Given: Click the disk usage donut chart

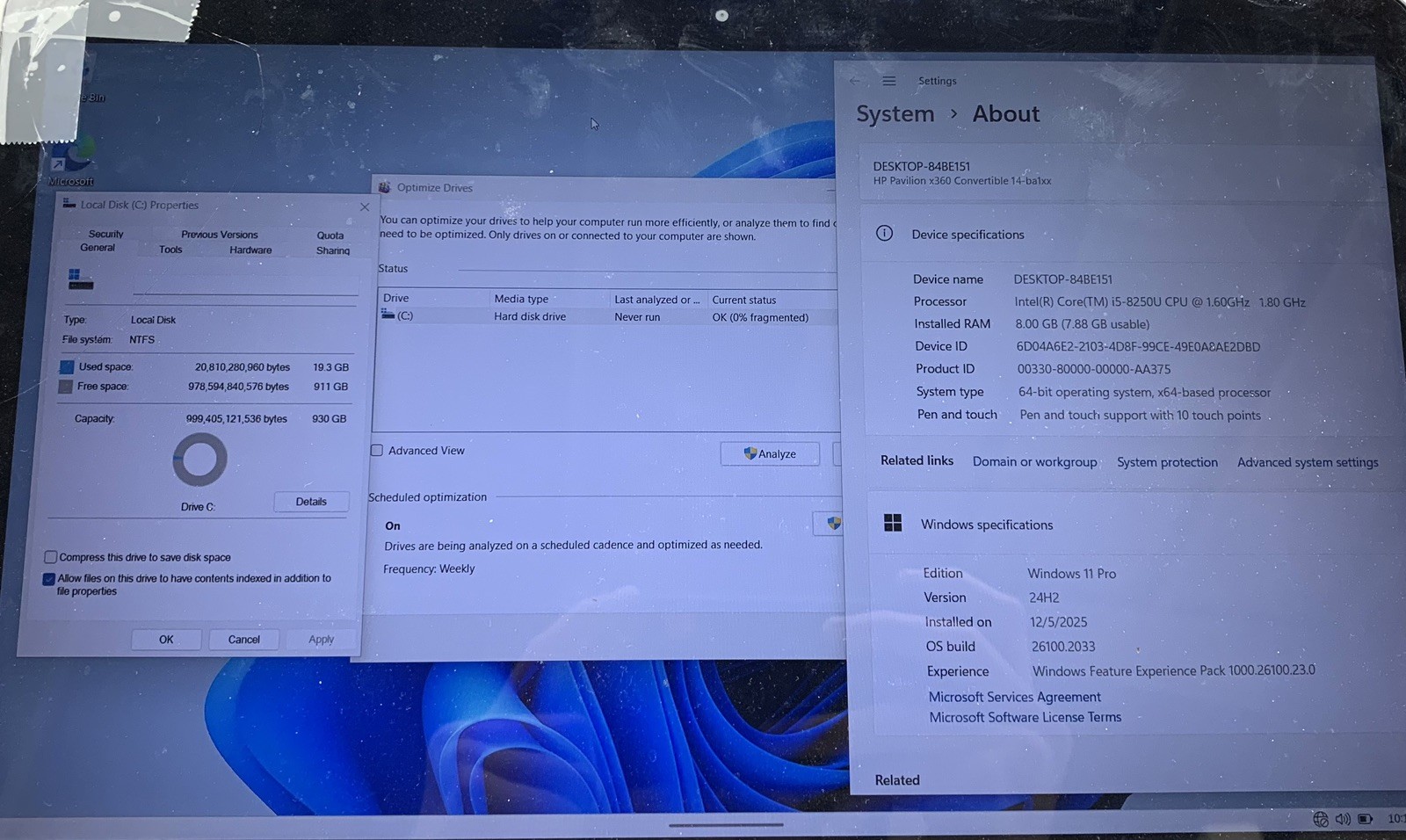Looking at the screenshot, I should (199, 460).
